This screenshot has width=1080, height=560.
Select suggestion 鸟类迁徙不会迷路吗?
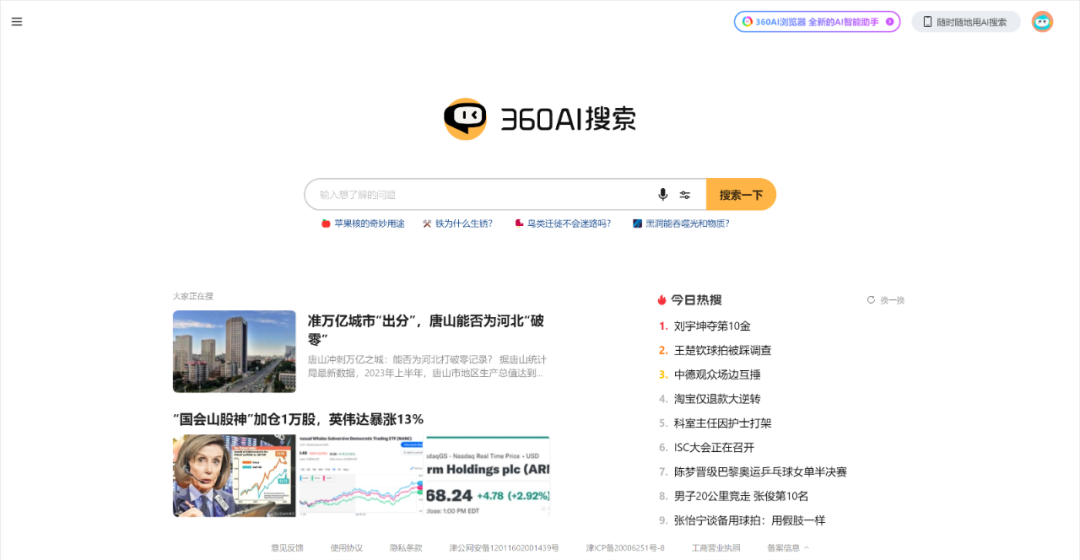569,224
